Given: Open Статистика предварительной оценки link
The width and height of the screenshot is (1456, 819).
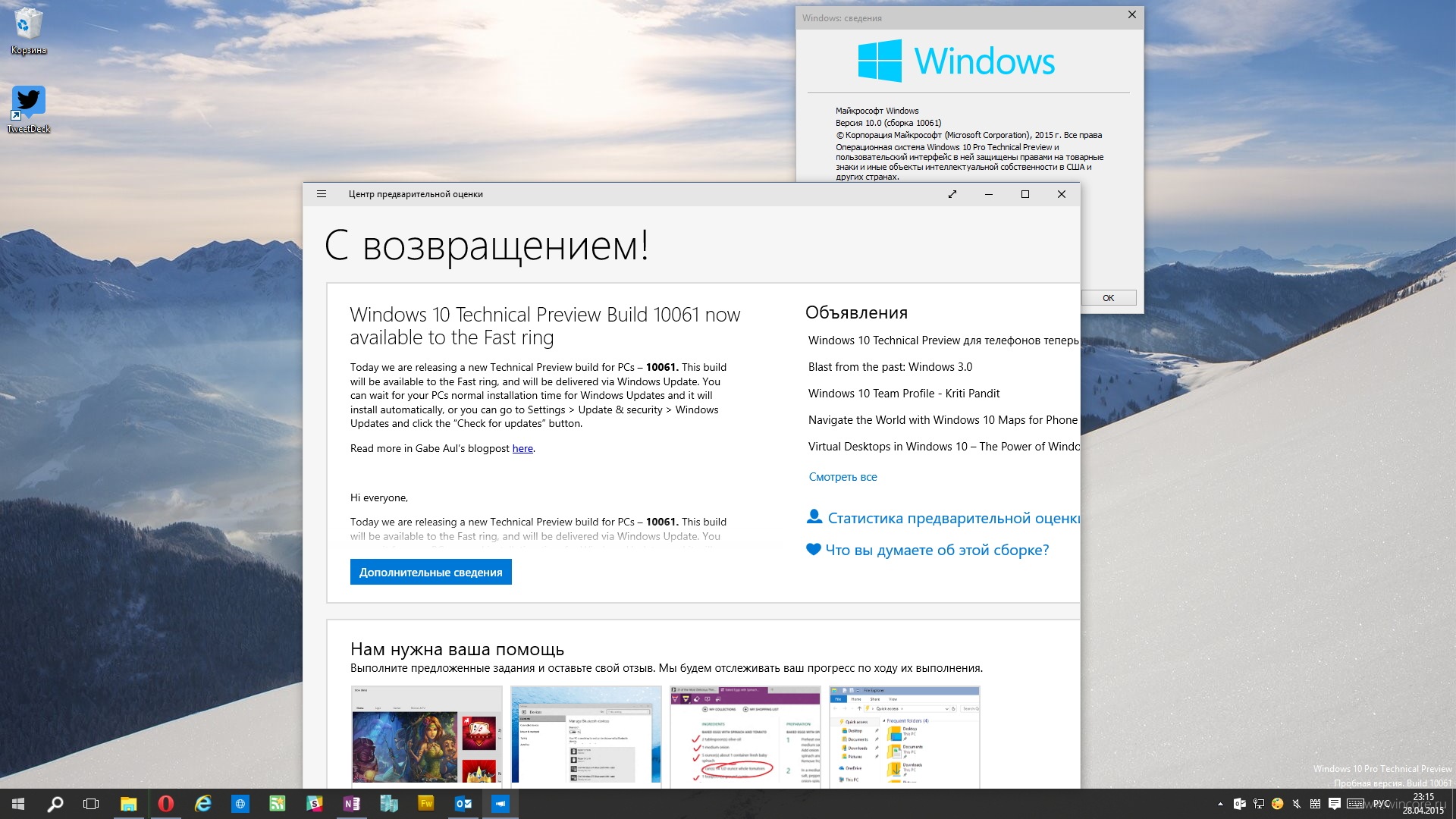Looking at the screenshot, I should pos(943,518).
